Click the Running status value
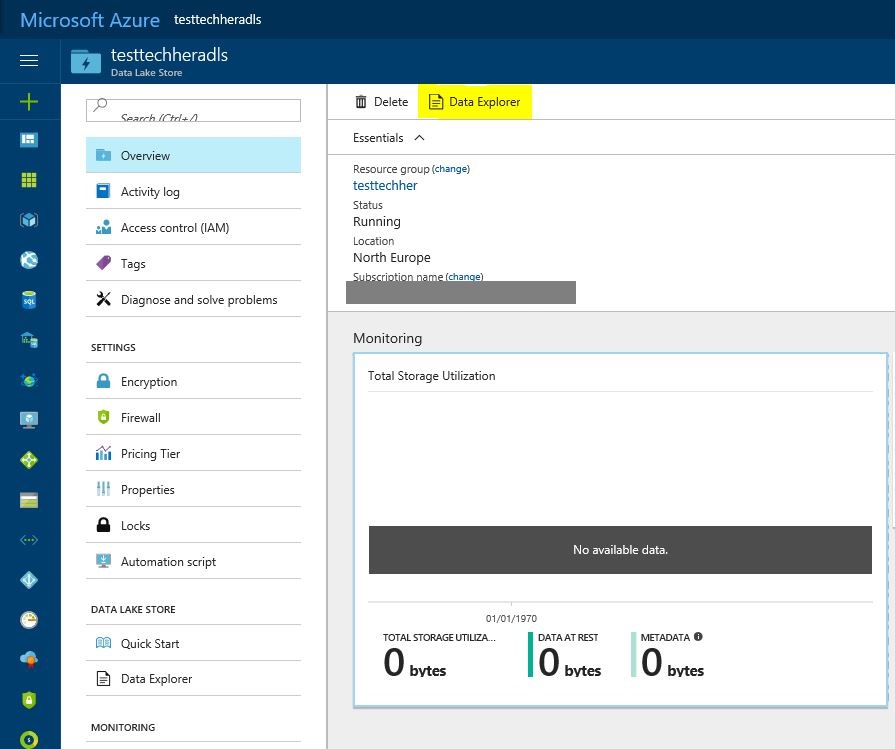This screenshot has height=749, width=895. click(377, 222)
